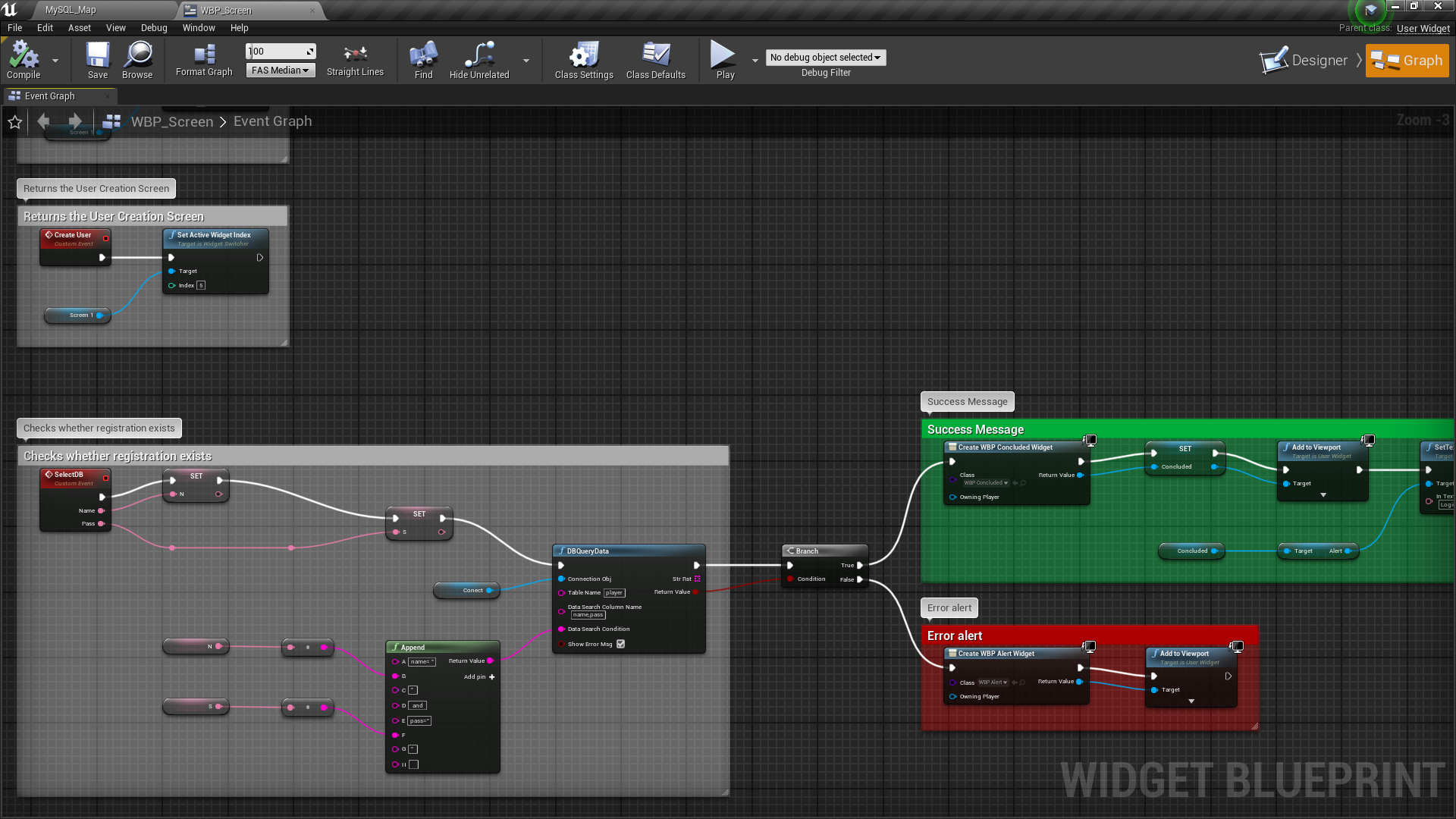Apply Straight Lines to the graph
1456x819 pixels.
point(355,60)
